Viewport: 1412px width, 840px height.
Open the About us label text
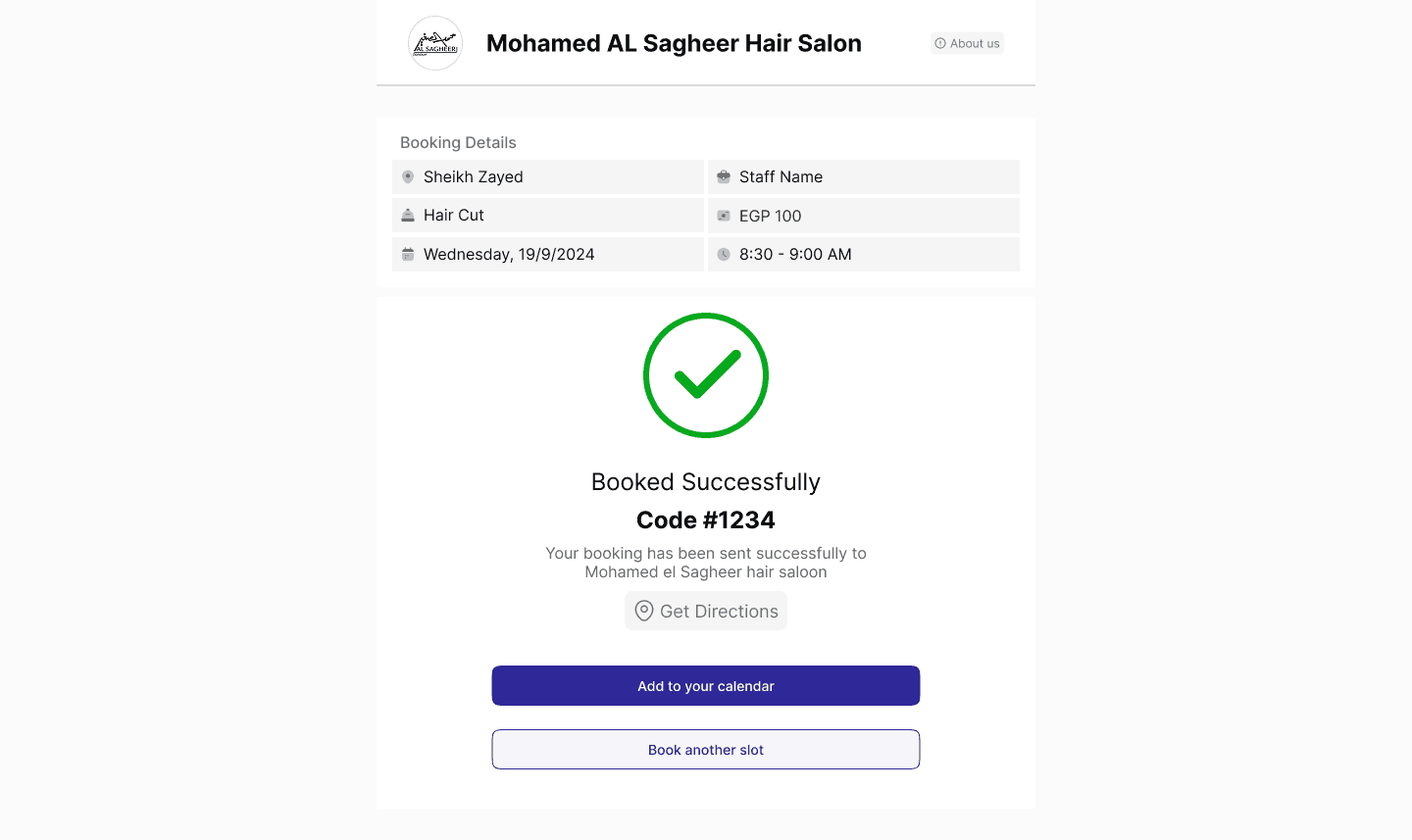coord(975,43)
